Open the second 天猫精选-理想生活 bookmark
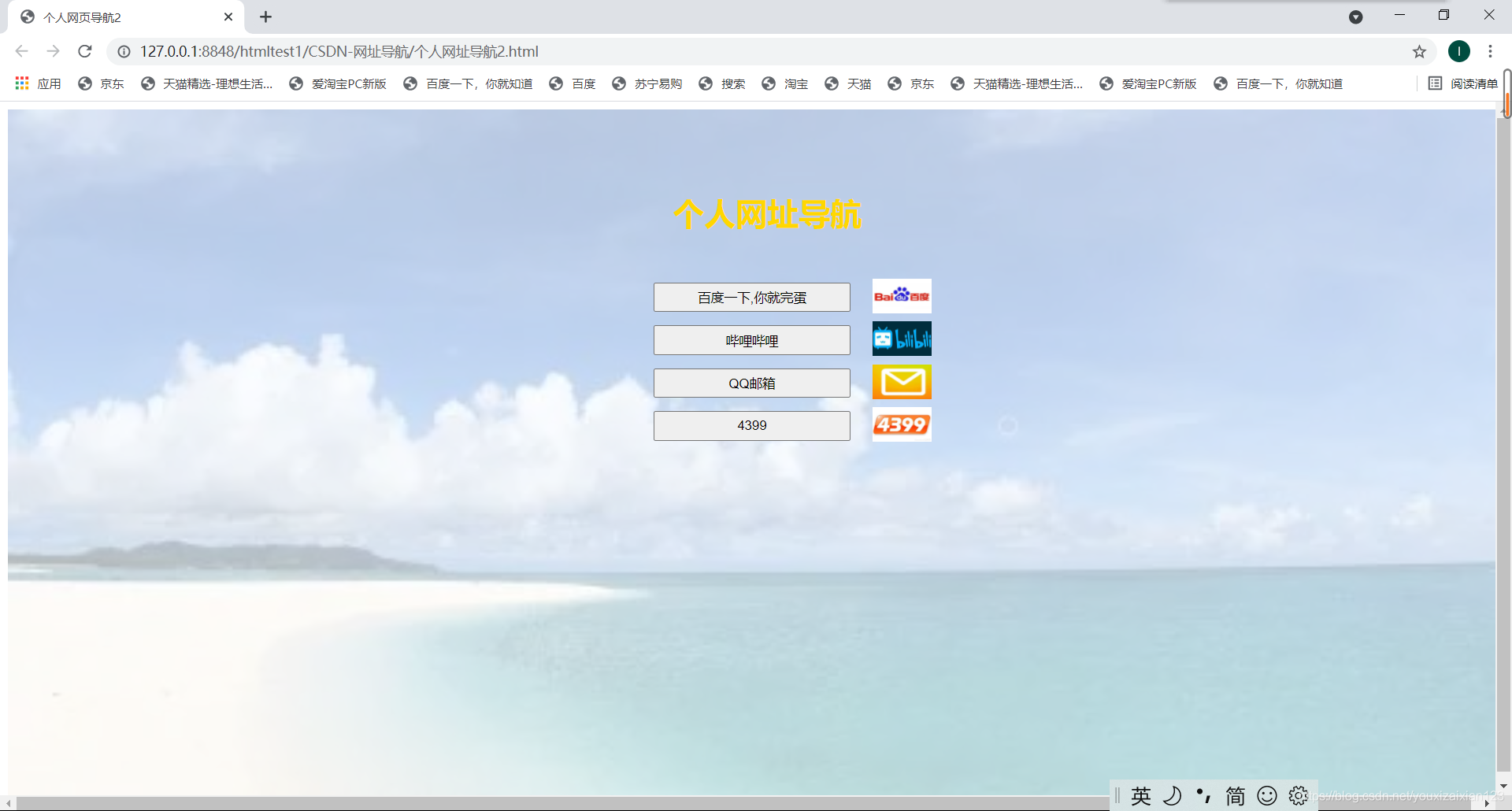Image resolution: width=1512 pixels, height=811 pixels. (x=1017, y=83)
